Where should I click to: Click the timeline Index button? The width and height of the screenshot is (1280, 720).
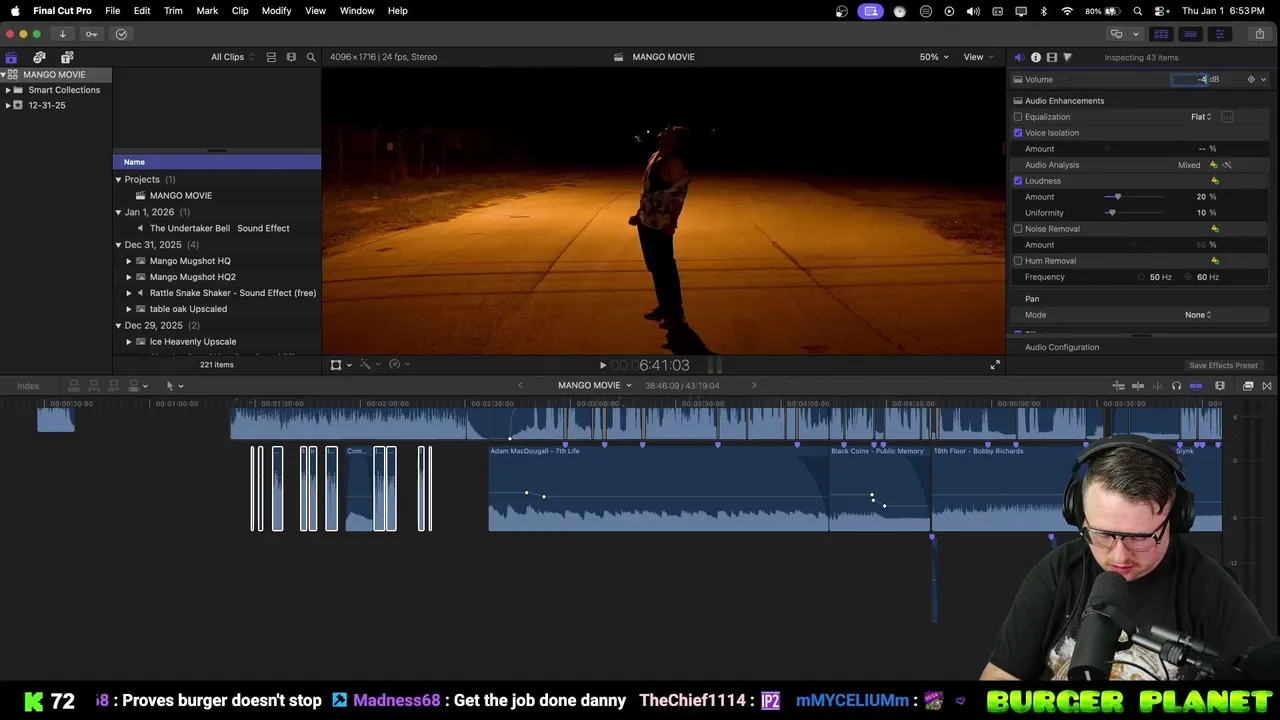28,386
